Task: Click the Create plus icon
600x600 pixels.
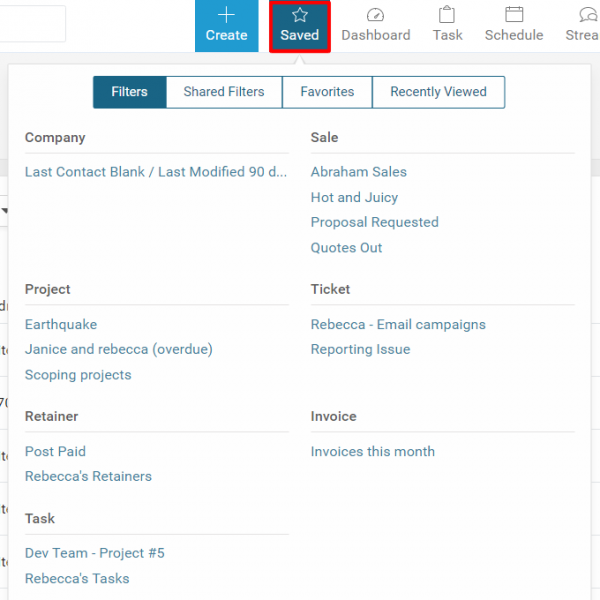Action: point(226,15)
